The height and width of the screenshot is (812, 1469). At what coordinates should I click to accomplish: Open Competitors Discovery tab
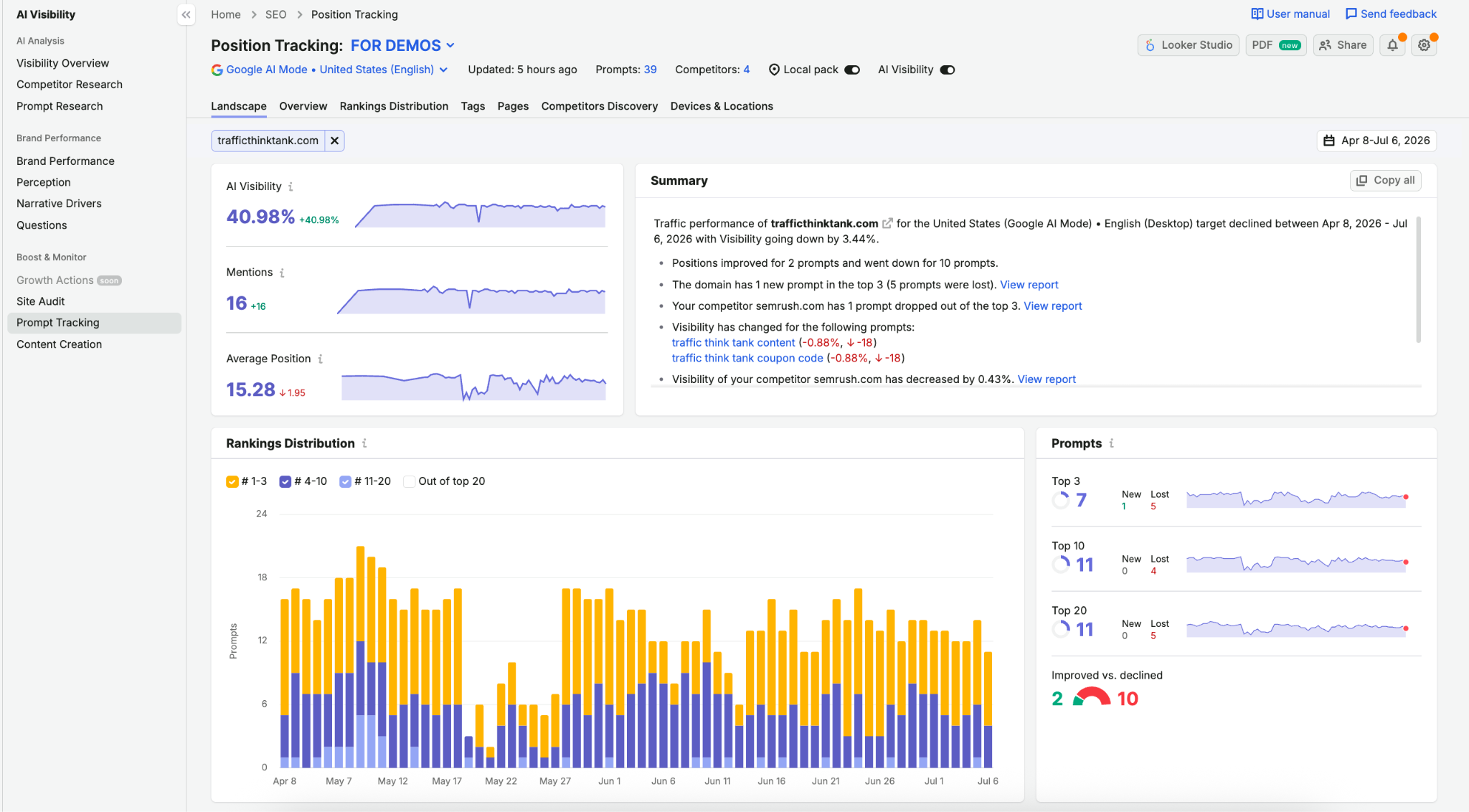(600, 106)
